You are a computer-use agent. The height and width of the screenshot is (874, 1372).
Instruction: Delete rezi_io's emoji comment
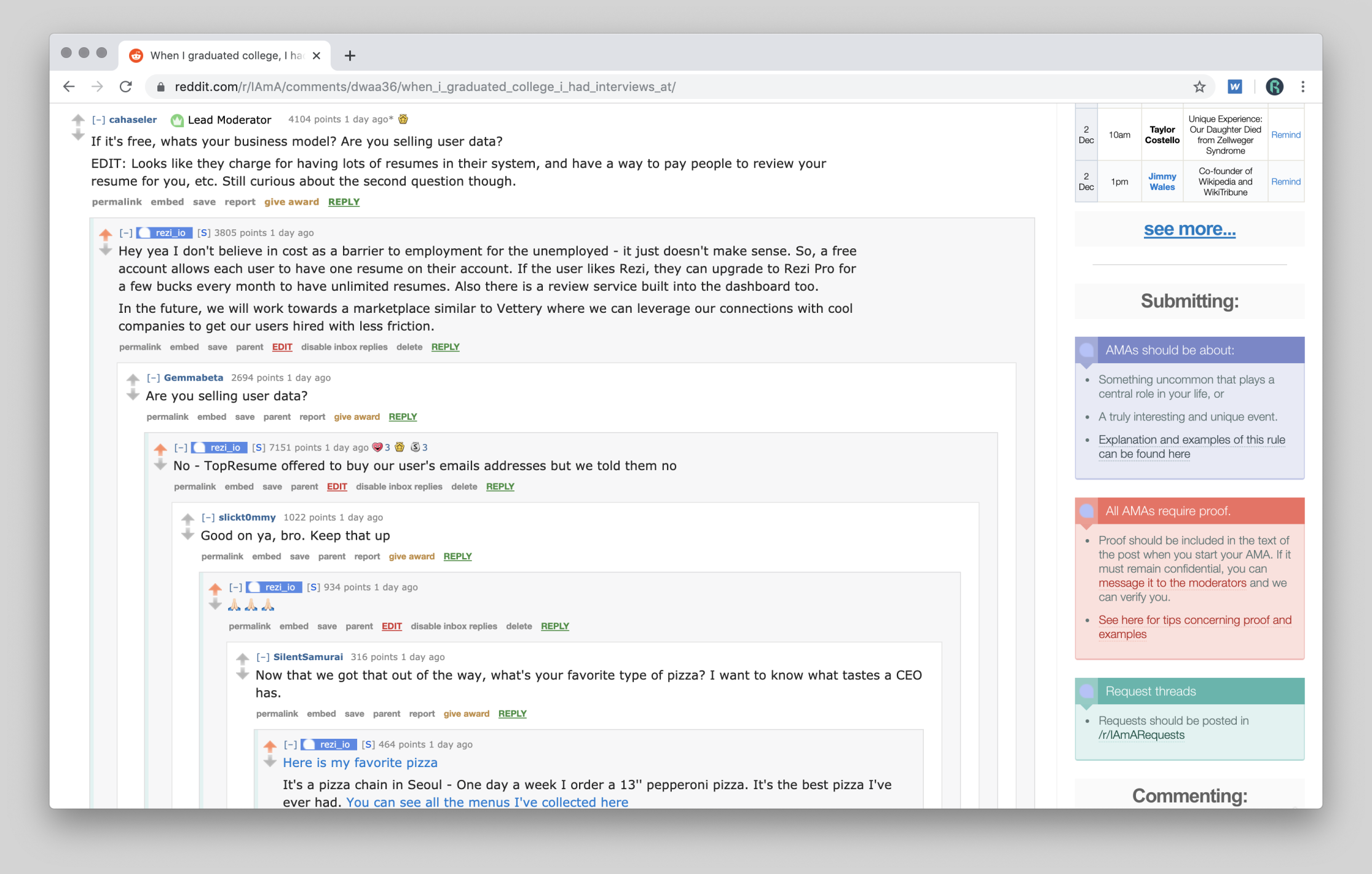pyautogui.click(x=519, y=626)
